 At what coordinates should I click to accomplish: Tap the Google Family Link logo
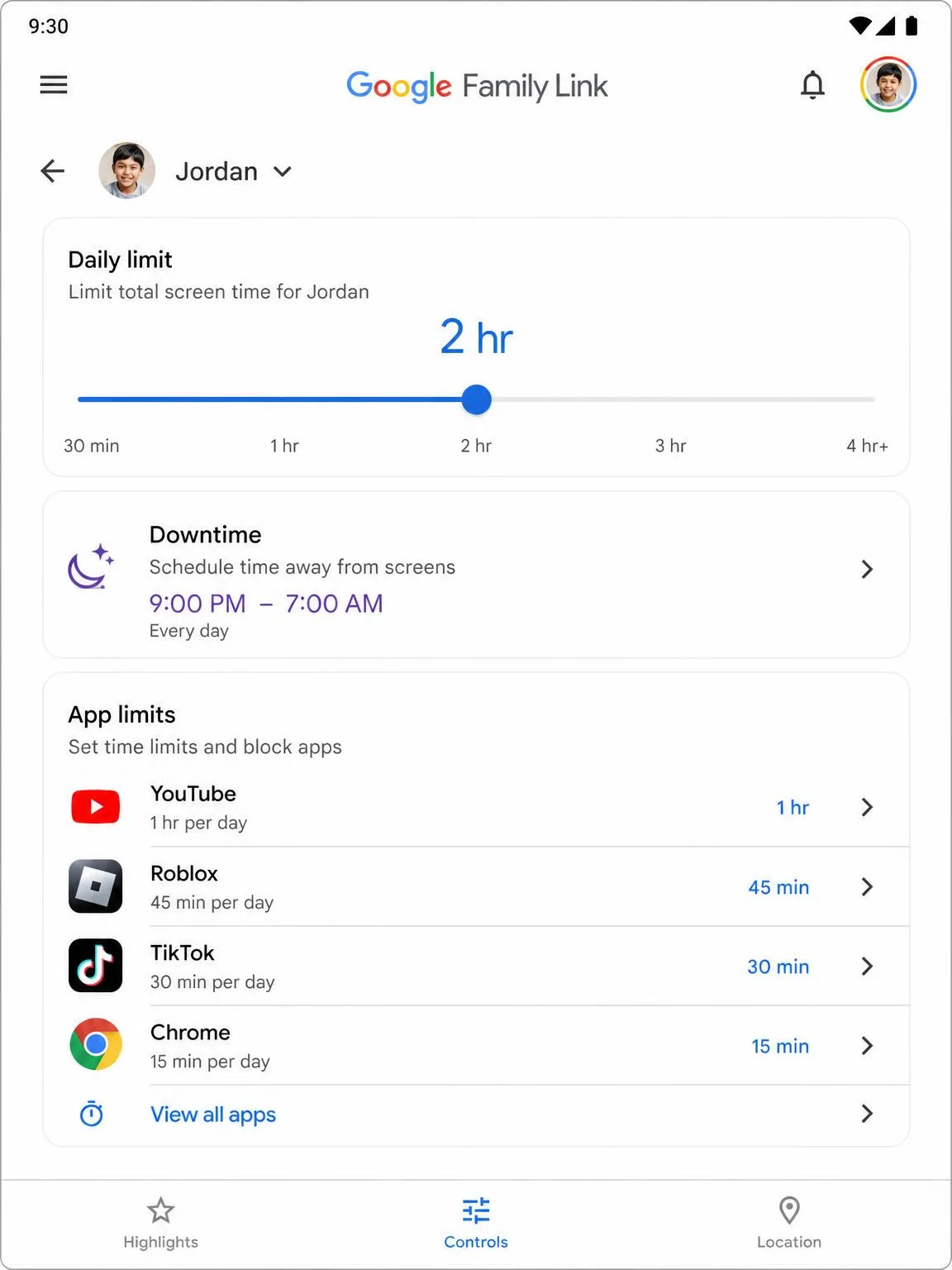tap(477, 86)
